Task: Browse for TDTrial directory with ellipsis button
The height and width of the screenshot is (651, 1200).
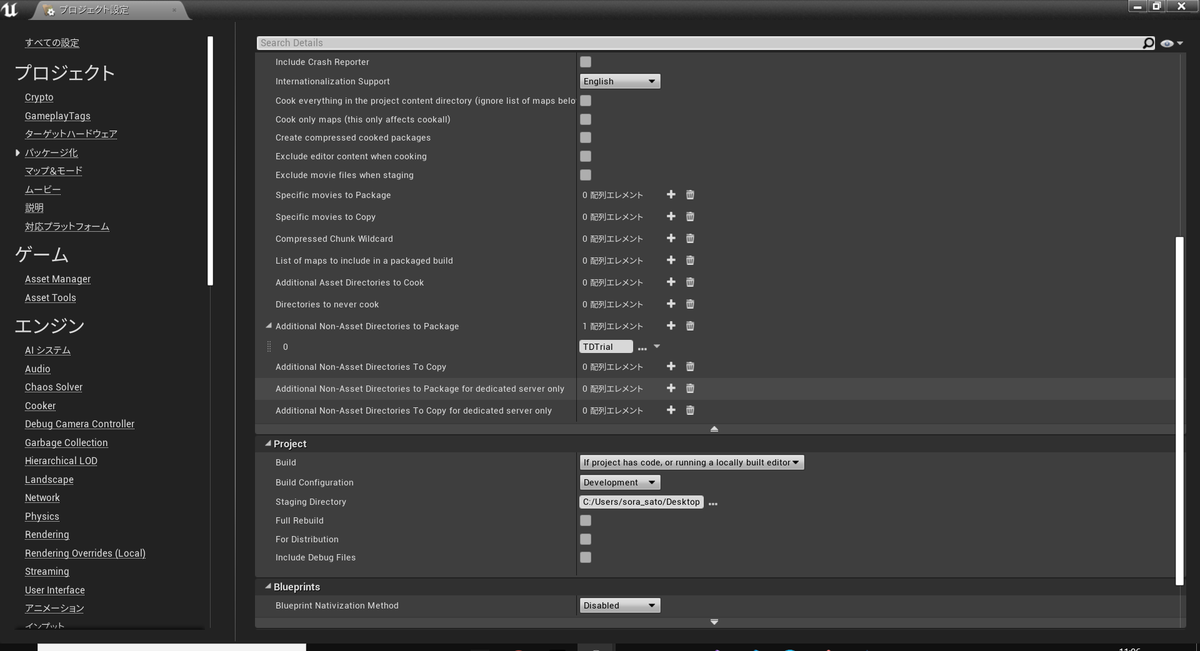Action: 642,347
